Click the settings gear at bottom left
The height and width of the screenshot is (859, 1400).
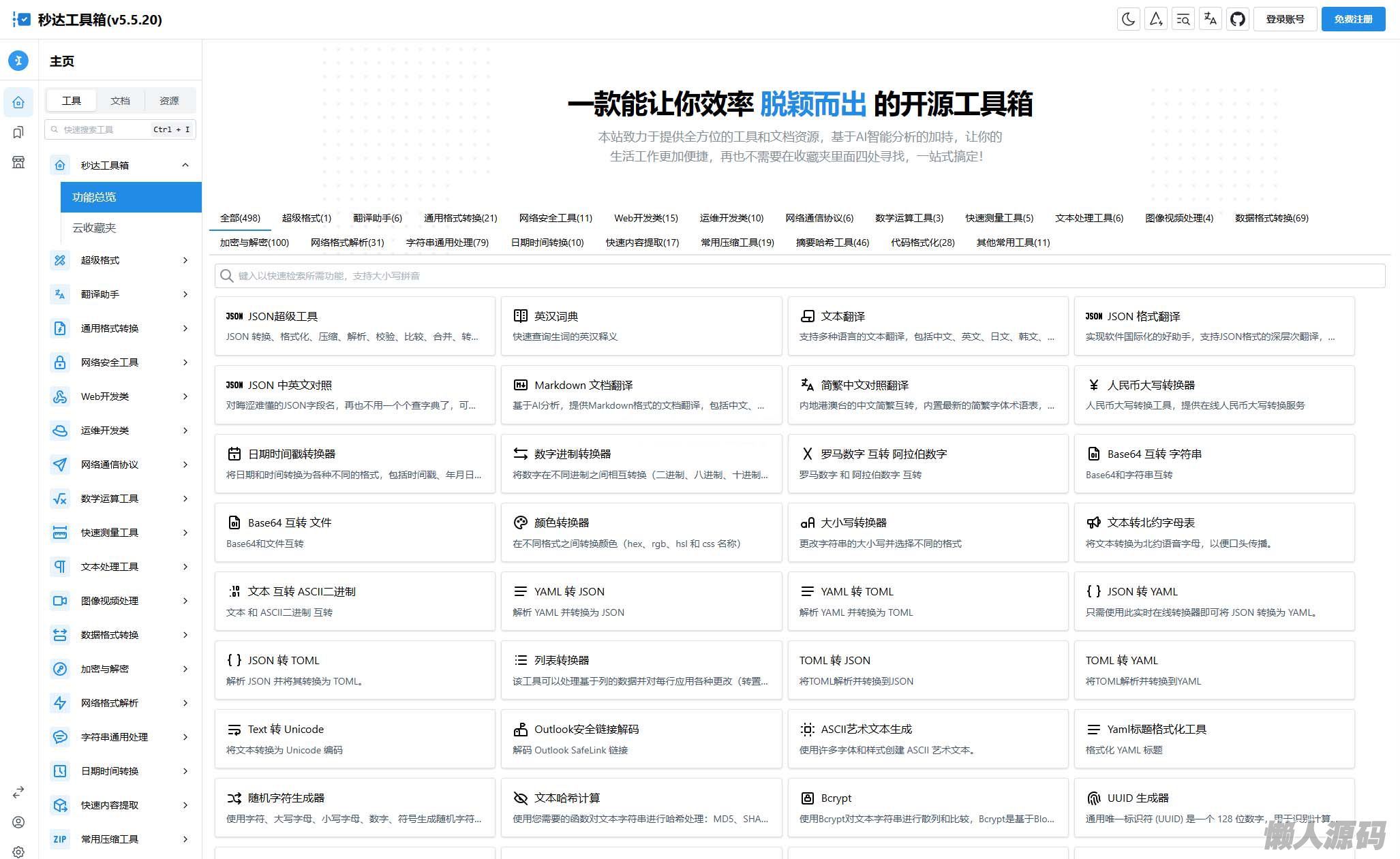click(x=18, y=852)
